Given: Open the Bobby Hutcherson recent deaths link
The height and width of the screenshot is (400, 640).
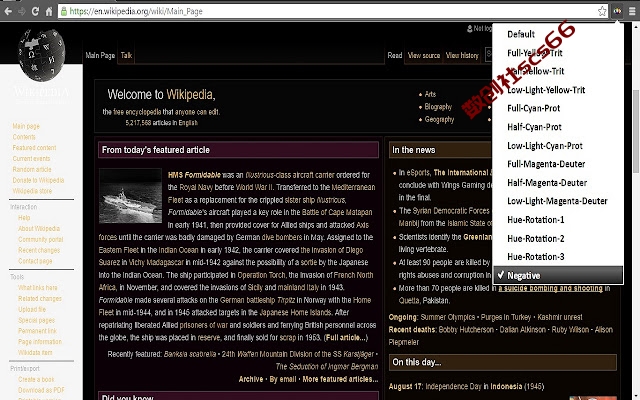Looking at the screenshot, I should 466,330.
